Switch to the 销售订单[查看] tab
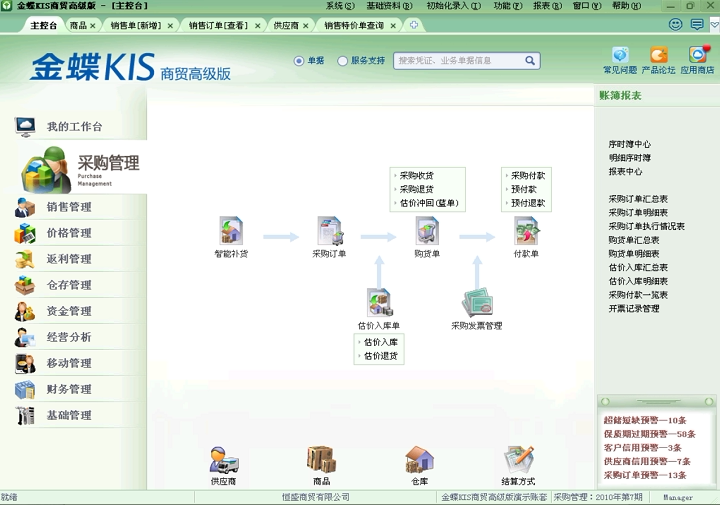 tap(218, 26)
